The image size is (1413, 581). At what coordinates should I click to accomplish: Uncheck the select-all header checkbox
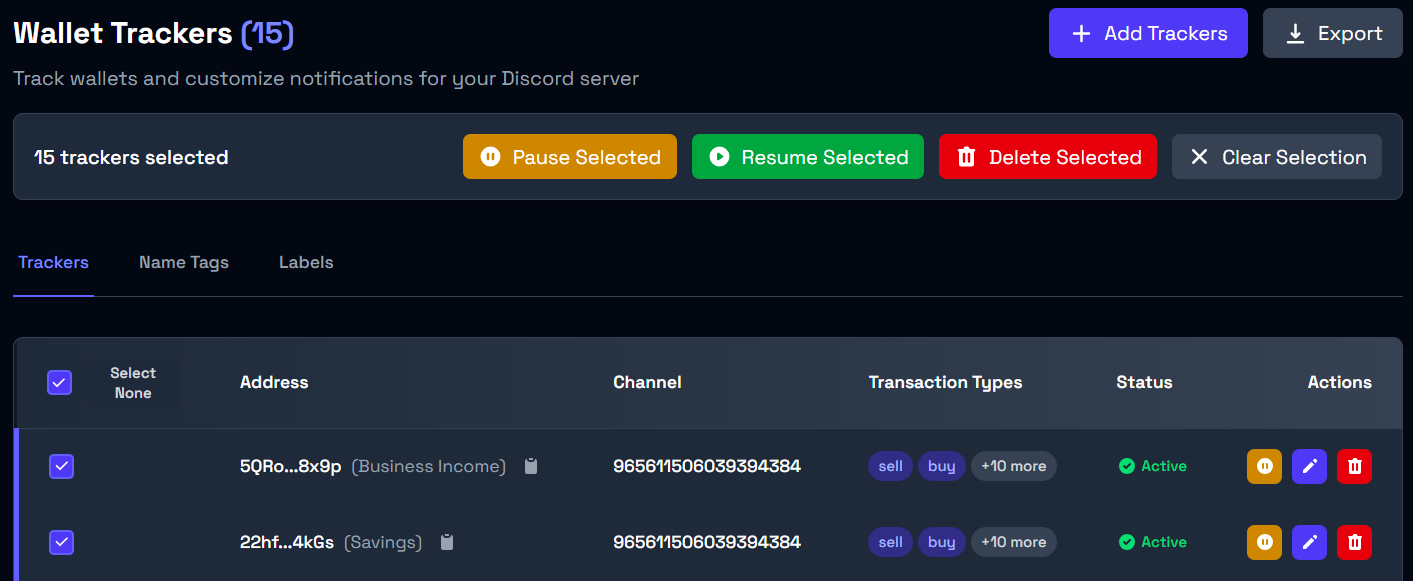tap(60, 383)
